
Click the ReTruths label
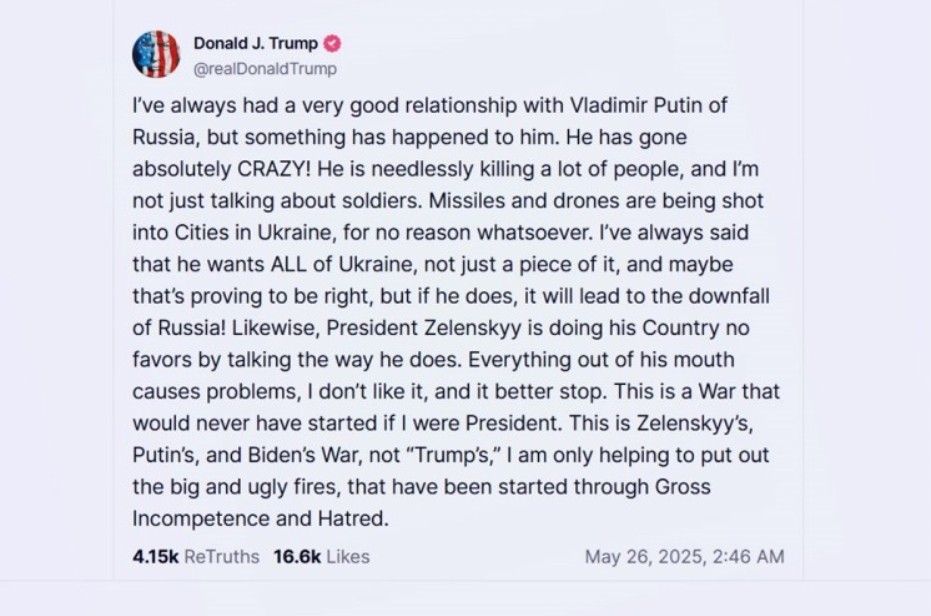222,557
